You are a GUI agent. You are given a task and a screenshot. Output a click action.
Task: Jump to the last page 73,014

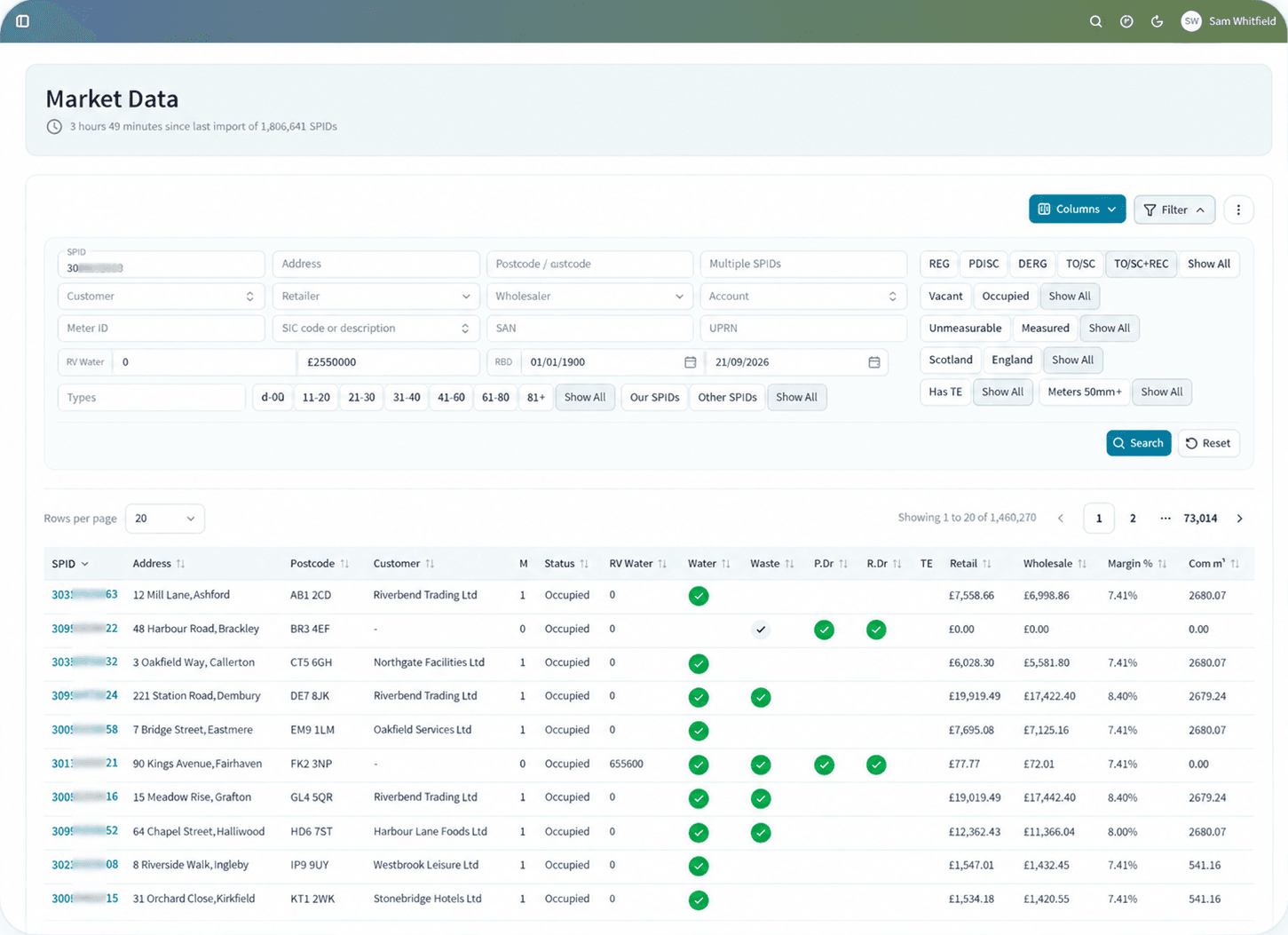(x=1200, y=519)
